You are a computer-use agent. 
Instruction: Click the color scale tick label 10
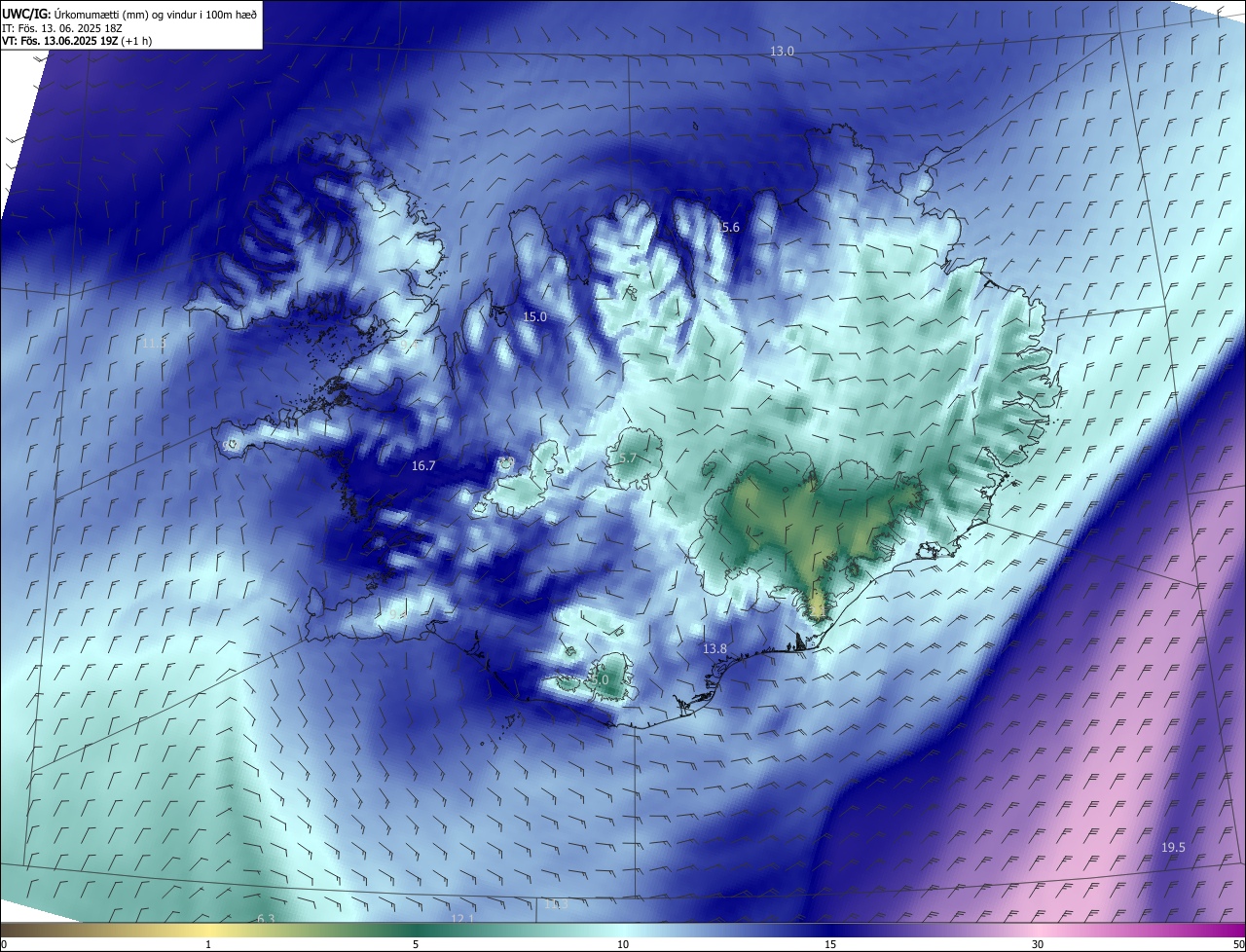[623, 944]
